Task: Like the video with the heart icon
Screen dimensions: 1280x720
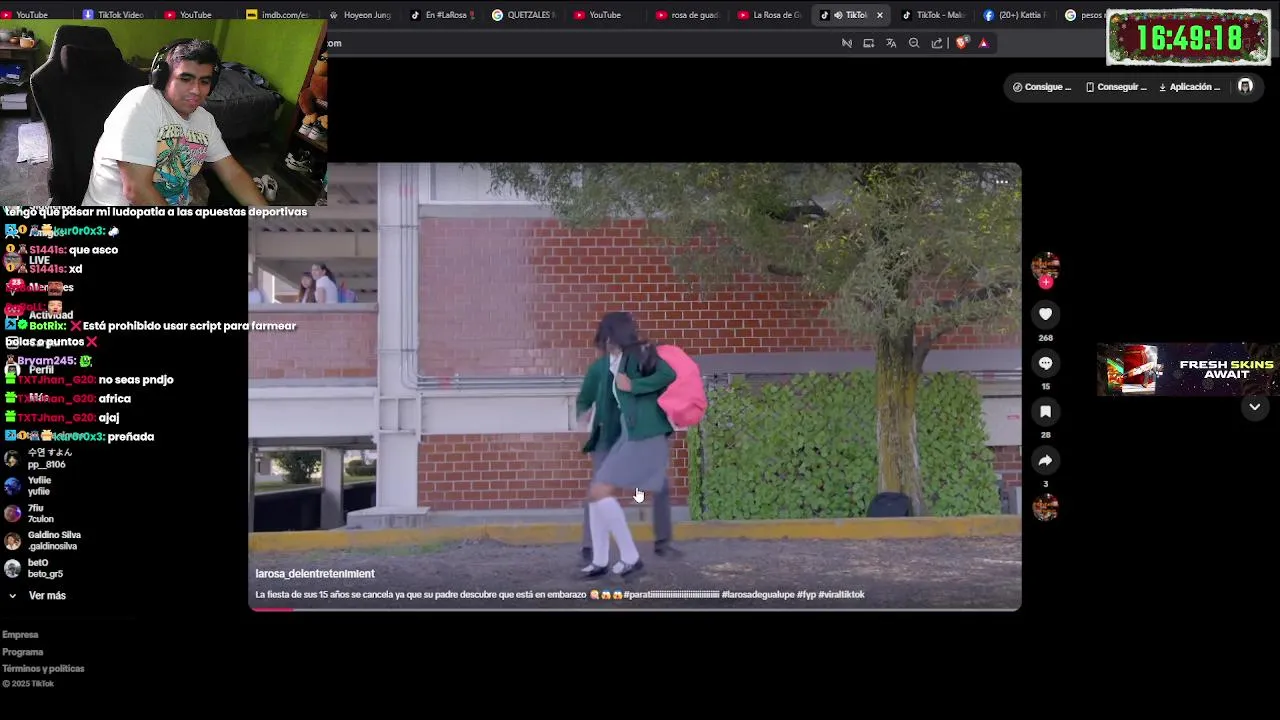Action: pyautogui.click(x=1045, y=314)
